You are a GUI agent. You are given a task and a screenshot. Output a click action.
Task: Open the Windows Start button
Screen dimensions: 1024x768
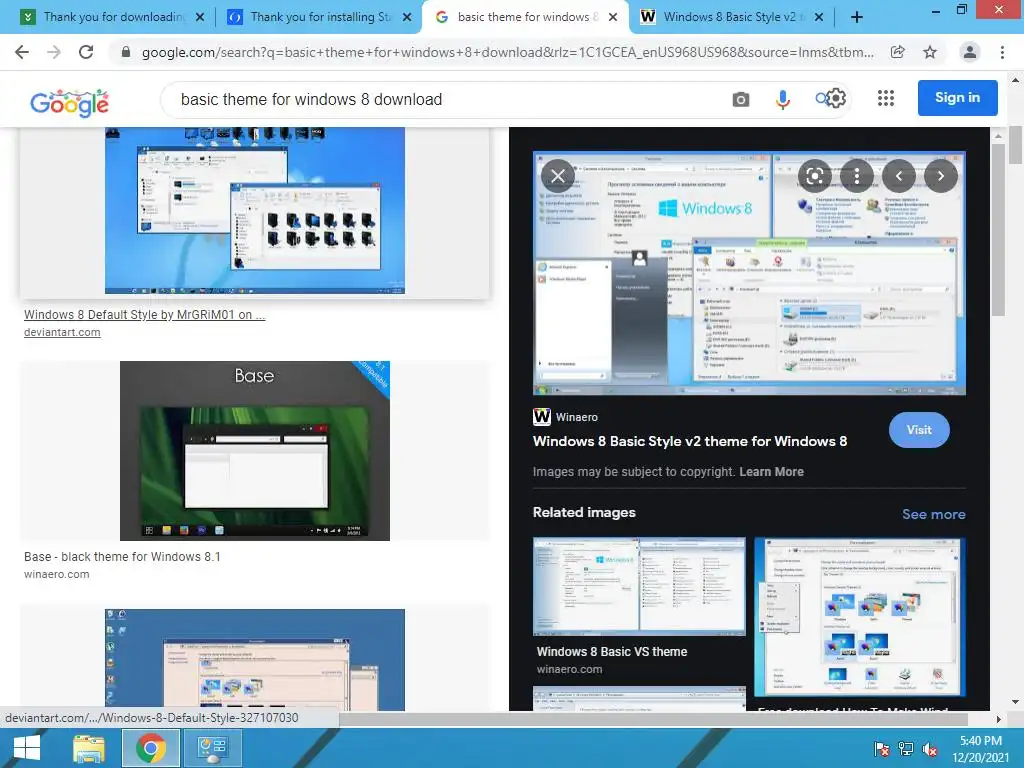coord(26,748)
